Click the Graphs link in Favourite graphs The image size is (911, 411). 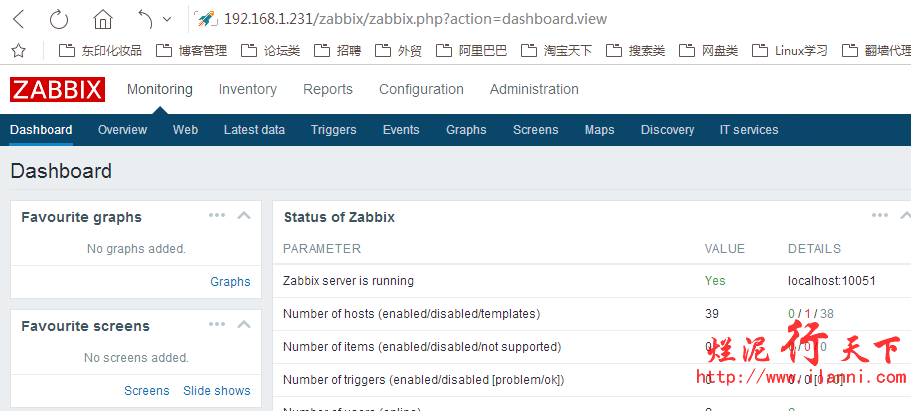click(230, 282)
